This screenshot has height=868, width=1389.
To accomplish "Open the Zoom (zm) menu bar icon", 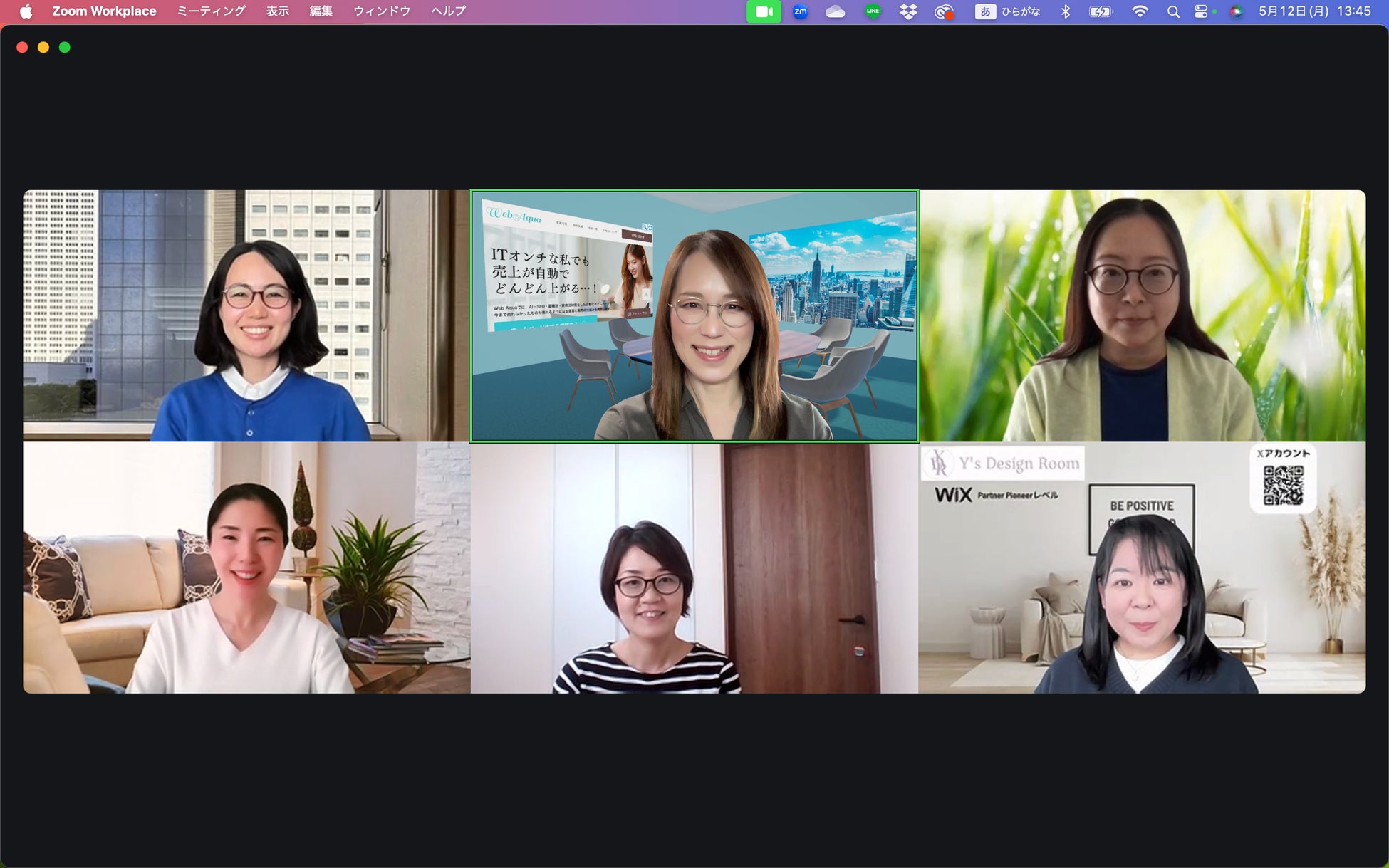I will 801,11.
